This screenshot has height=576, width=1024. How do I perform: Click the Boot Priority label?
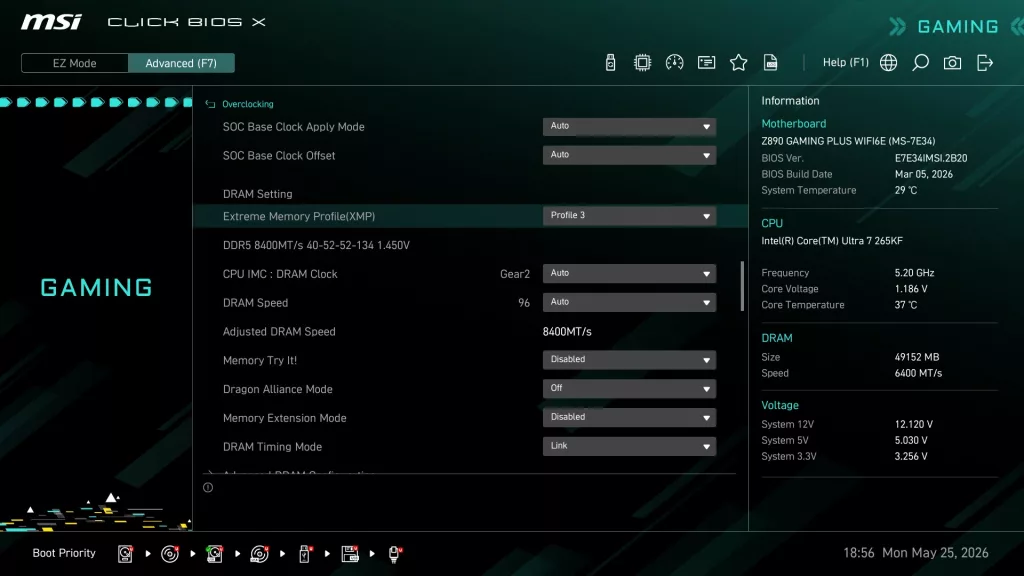(64, 553)
